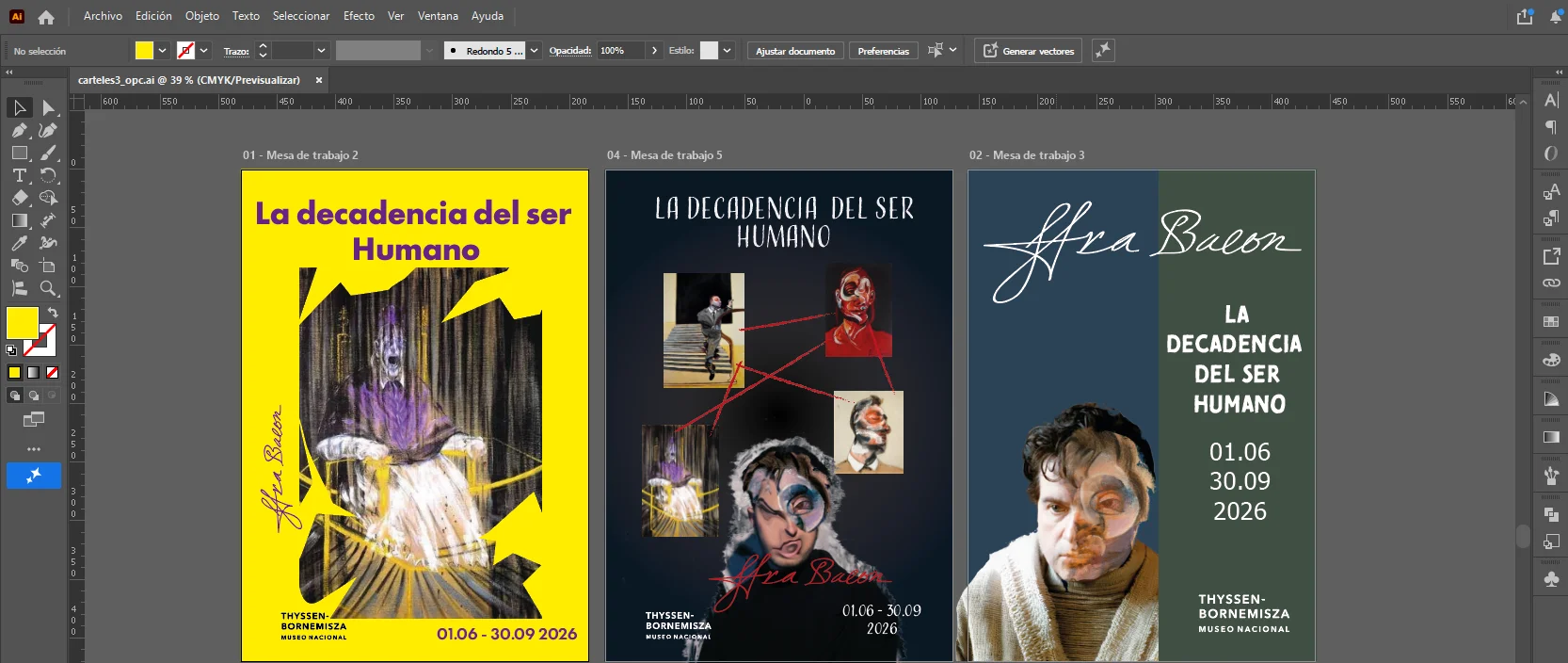The width and height of the screenshot is (1568, 663).
Task: Select the Shape Builder tool
Action: pyautogui.click(x=48, y=198)
